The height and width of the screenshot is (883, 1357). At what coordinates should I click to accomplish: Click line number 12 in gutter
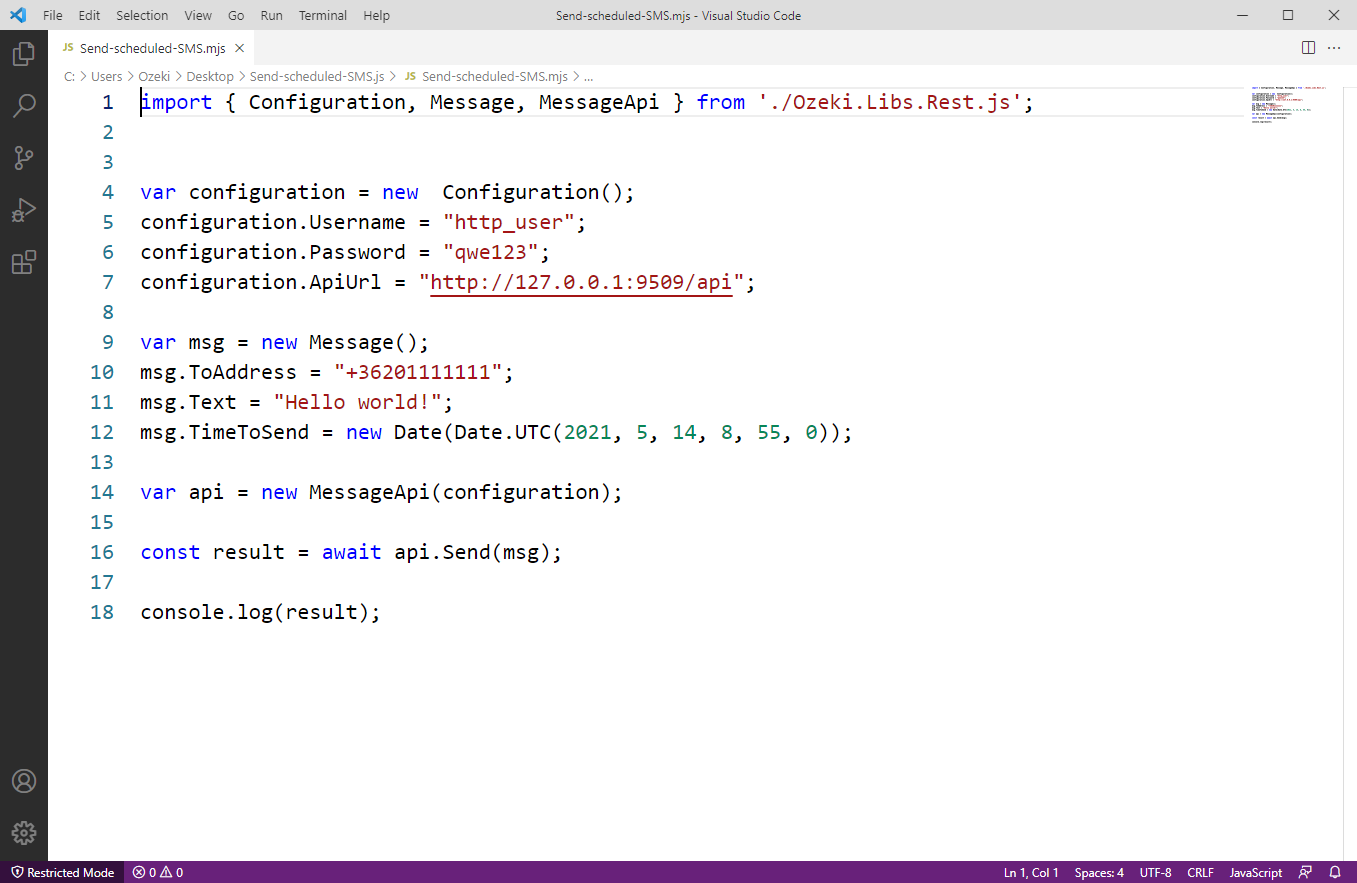tap(102, 432)
